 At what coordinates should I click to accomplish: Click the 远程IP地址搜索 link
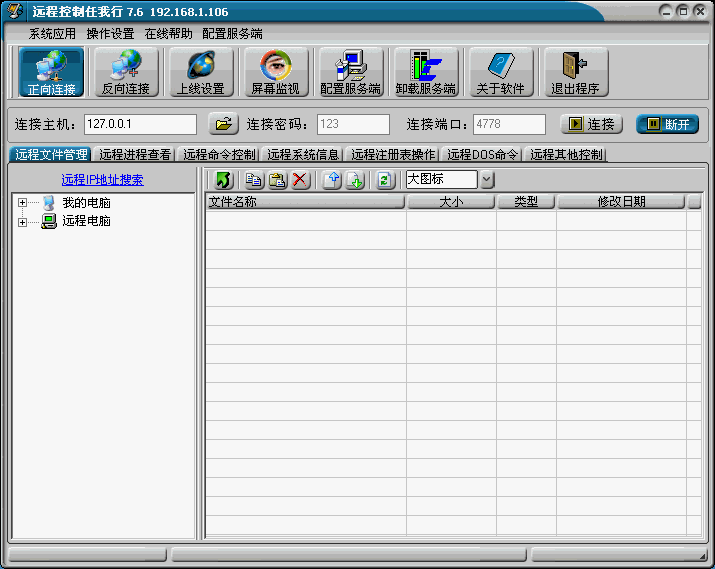(102, 180)
